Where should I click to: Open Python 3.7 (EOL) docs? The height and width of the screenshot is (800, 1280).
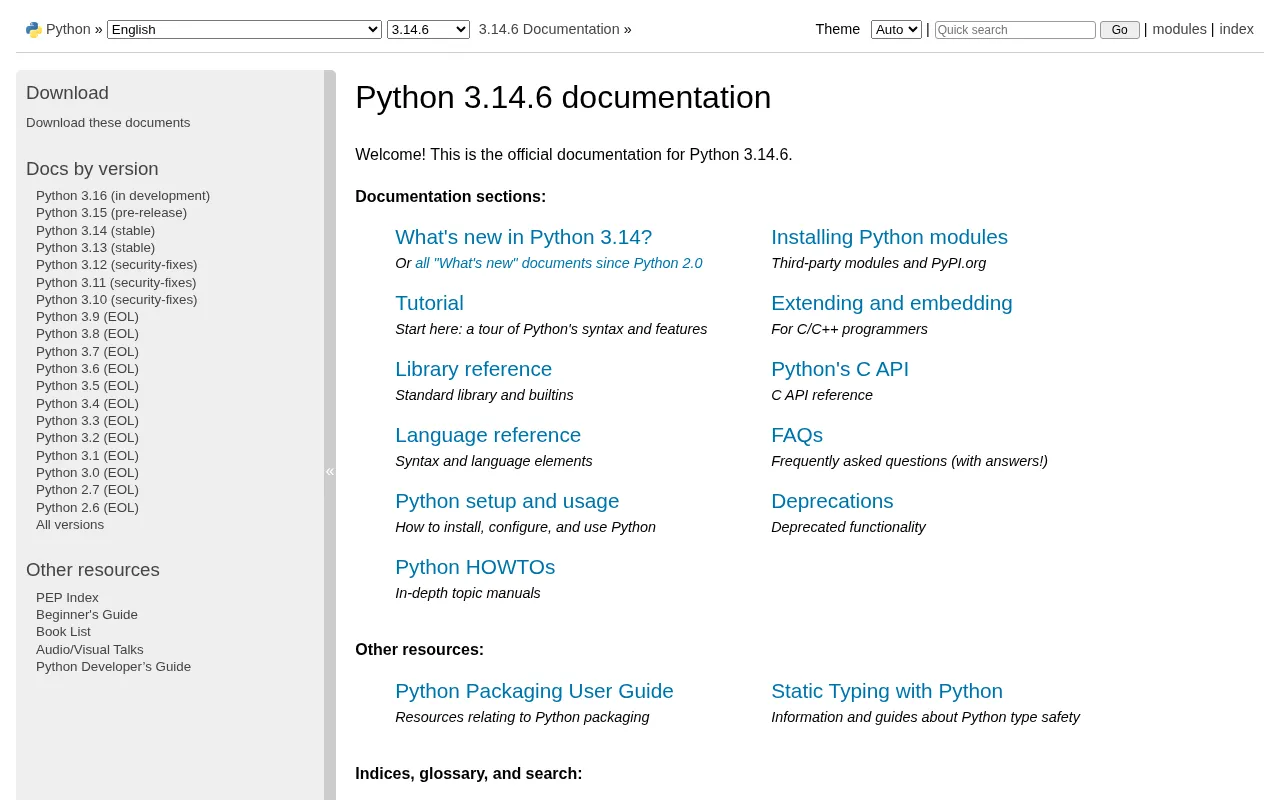[87, 351]
